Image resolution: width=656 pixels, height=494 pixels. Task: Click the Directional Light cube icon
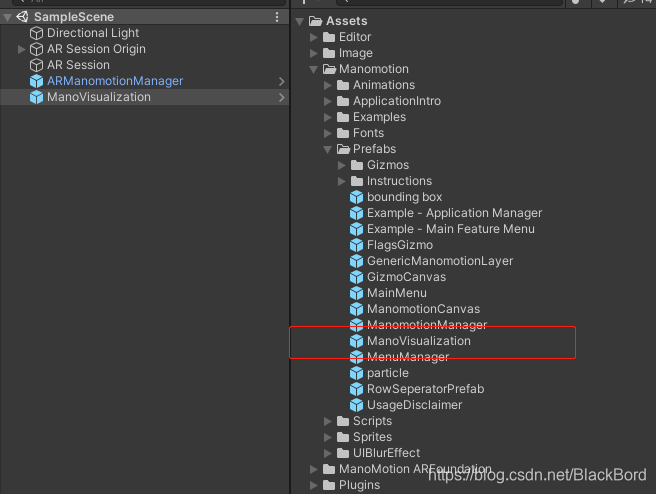click(36, 33)
